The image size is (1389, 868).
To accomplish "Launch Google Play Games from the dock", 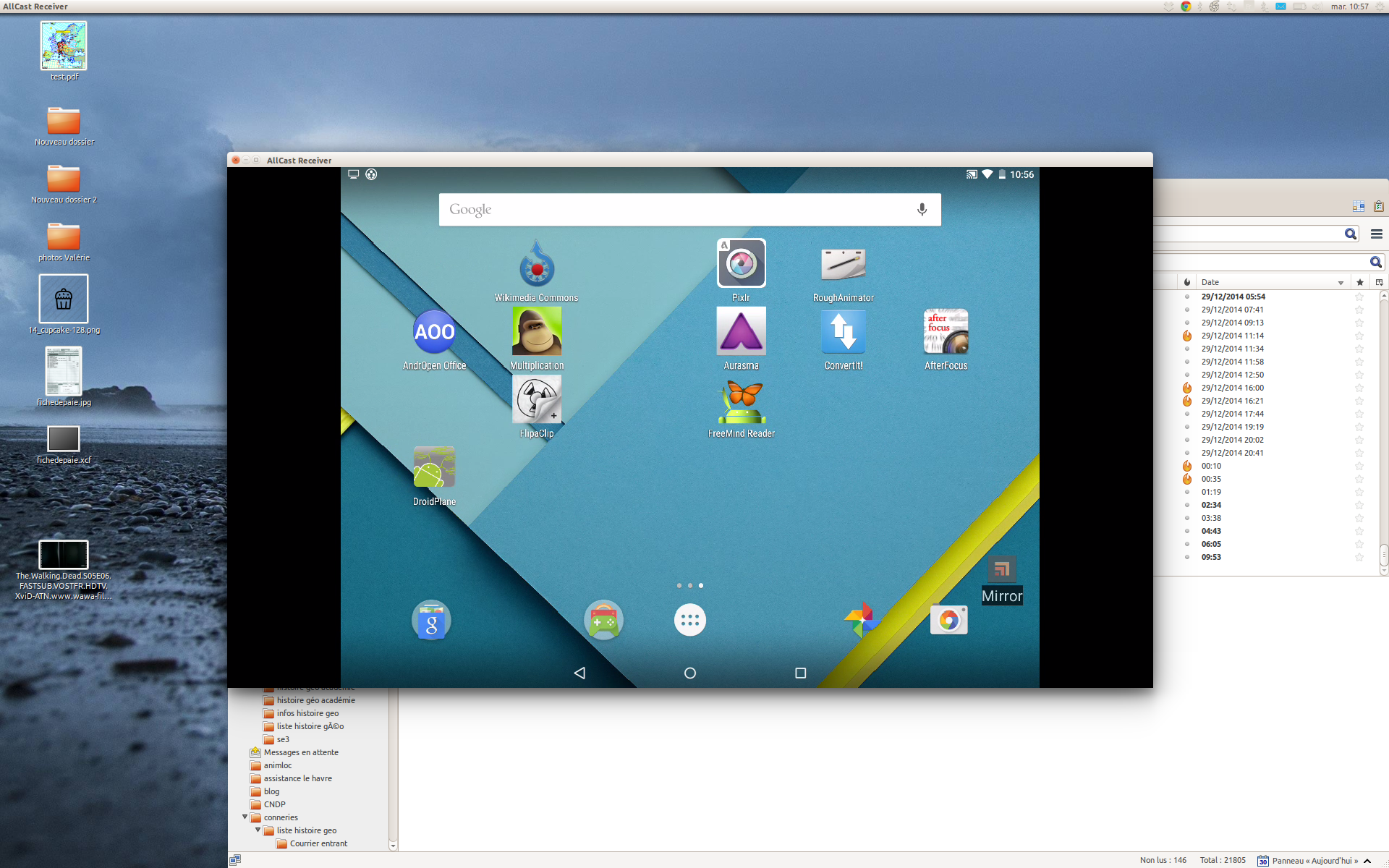I will [603, 621].
